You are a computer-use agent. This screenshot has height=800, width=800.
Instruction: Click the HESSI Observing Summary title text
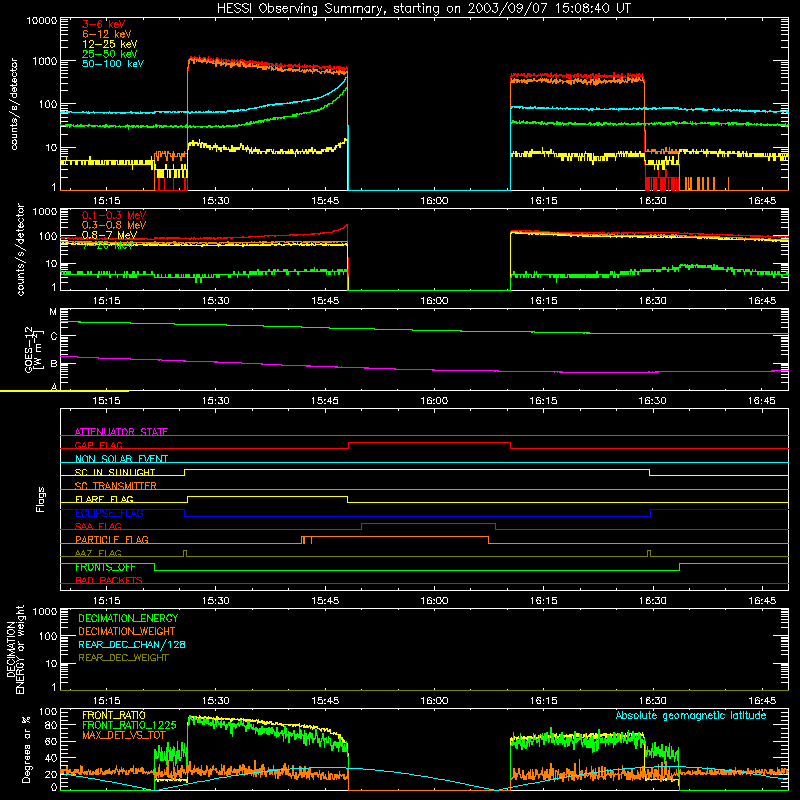[x=423, y=9]
